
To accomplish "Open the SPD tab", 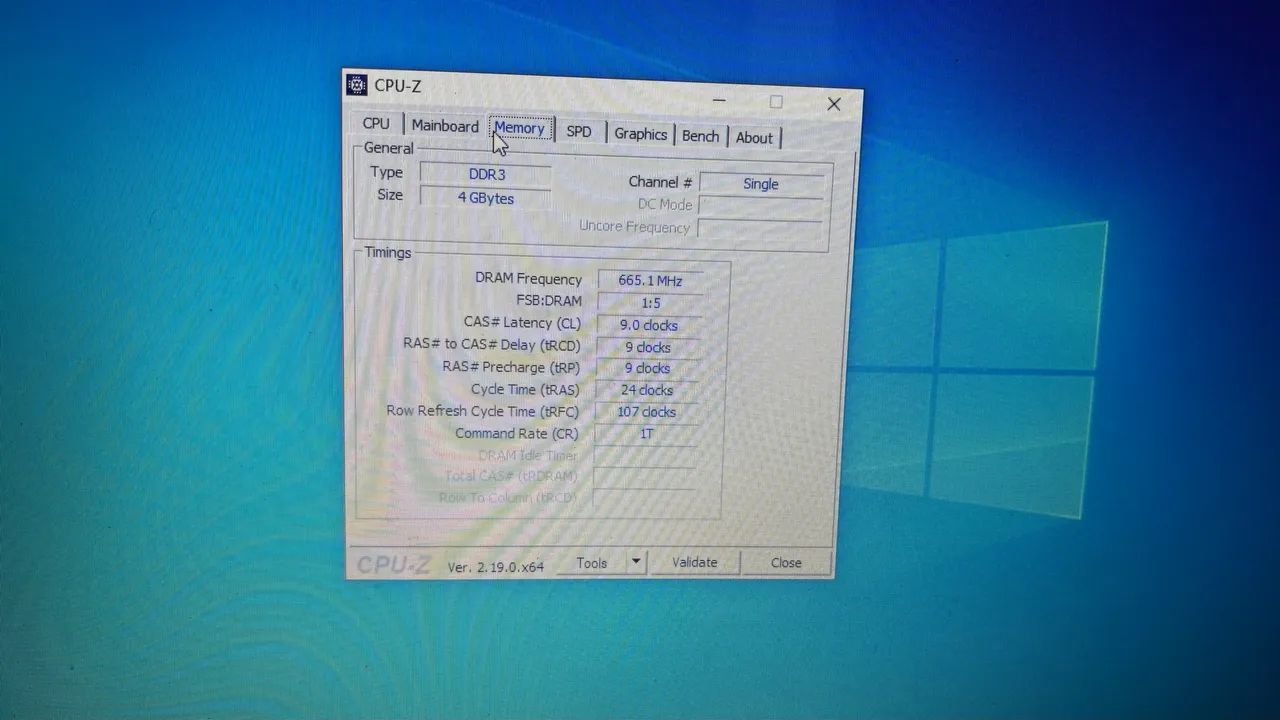I will [579, 131].
